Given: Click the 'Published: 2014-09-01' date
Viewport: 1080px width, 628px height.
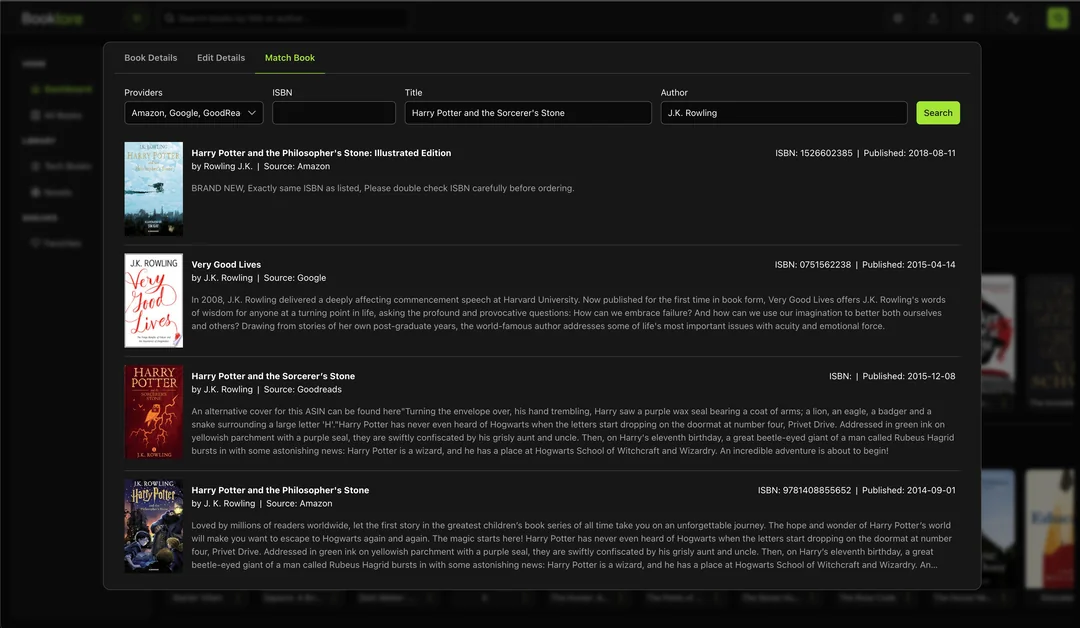Looking at the screenshot, I should coord(908,490).
